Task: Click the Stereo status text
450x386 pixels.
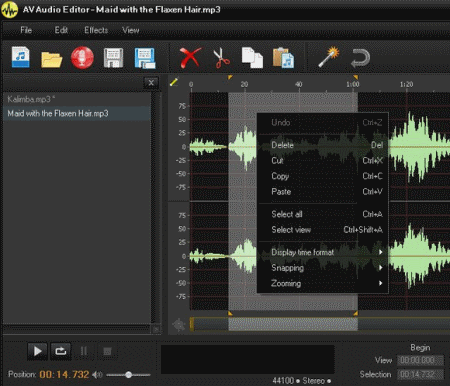Action: tap(314, 381)
